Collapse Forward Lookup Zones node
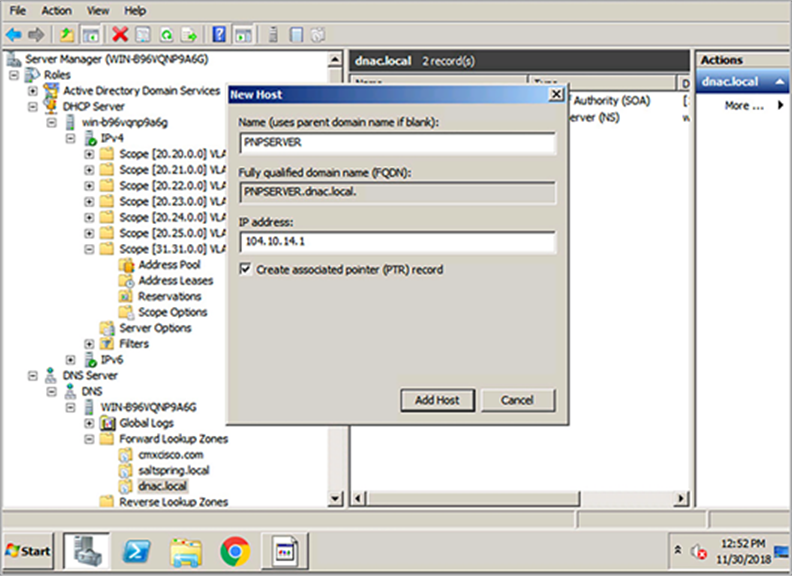 point(89,439)
